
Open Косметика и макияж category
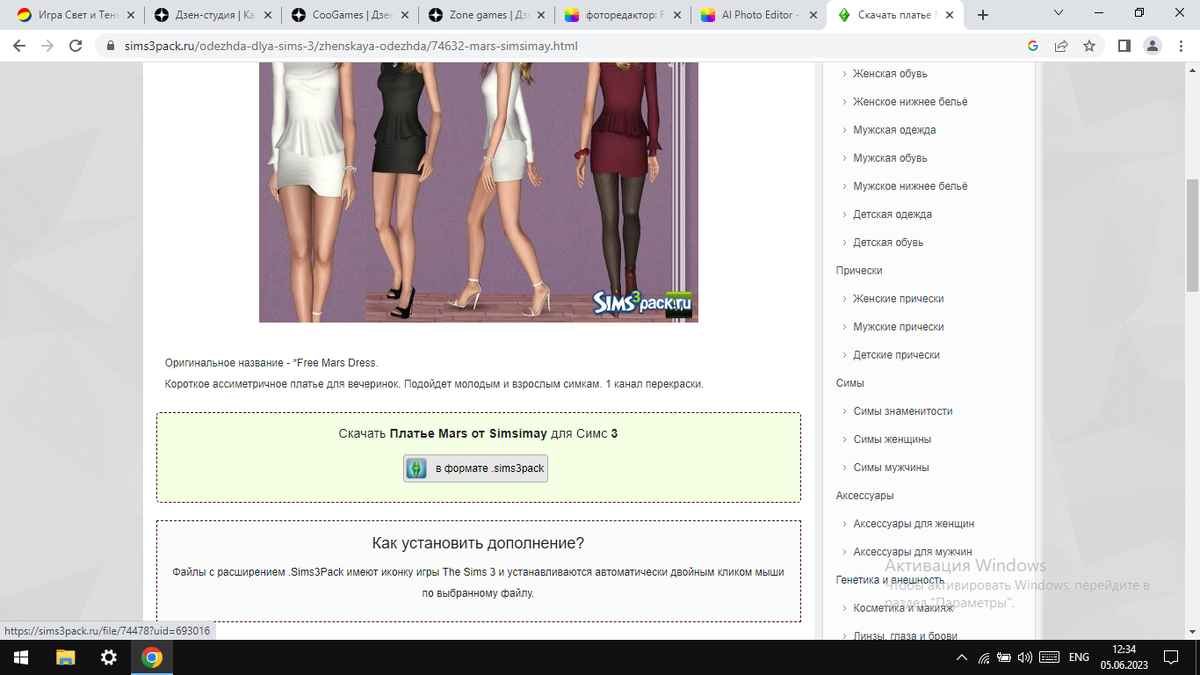click(x=903, y=607)
